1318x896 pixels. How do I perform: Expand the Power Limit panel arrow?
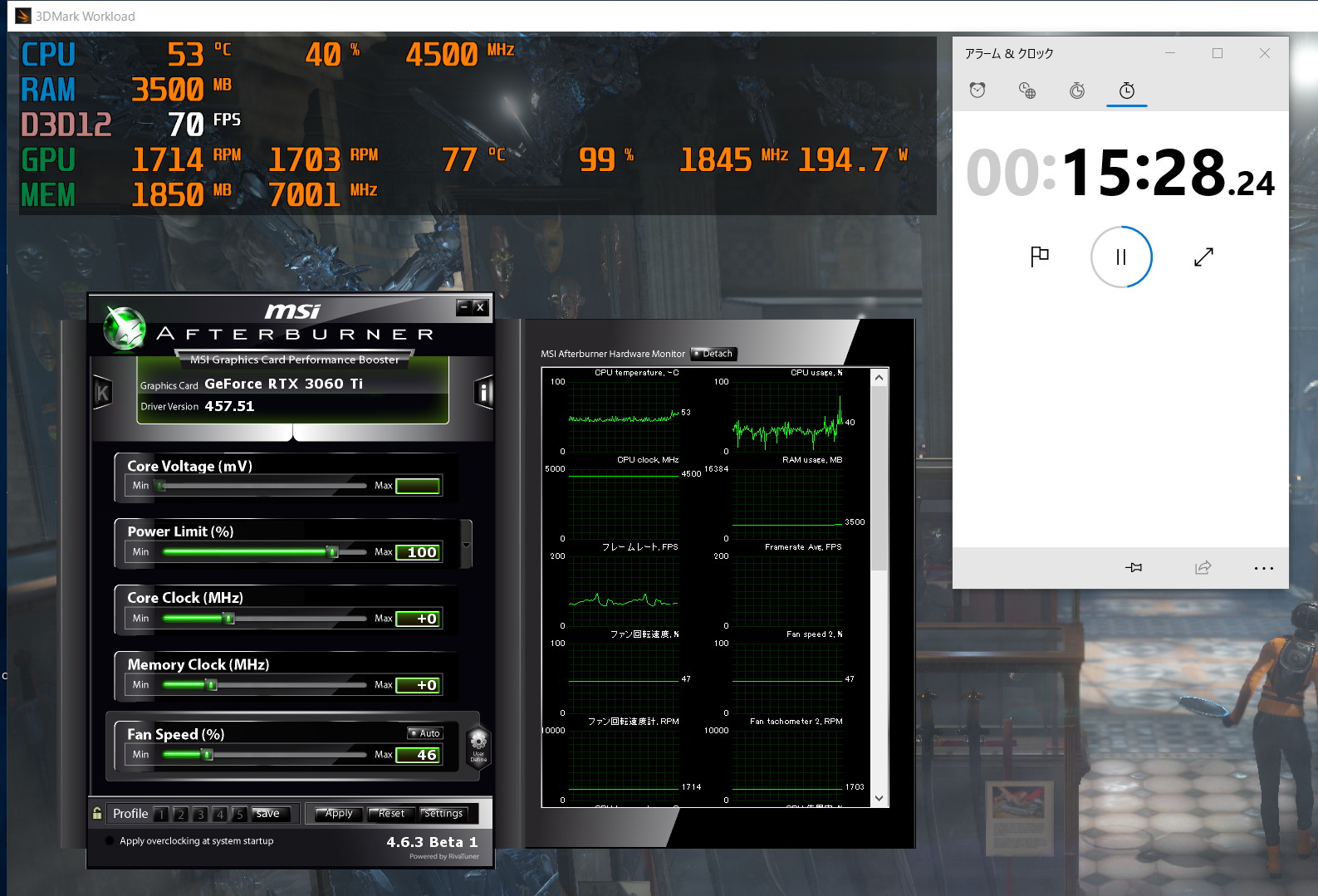tap(466, 545)
